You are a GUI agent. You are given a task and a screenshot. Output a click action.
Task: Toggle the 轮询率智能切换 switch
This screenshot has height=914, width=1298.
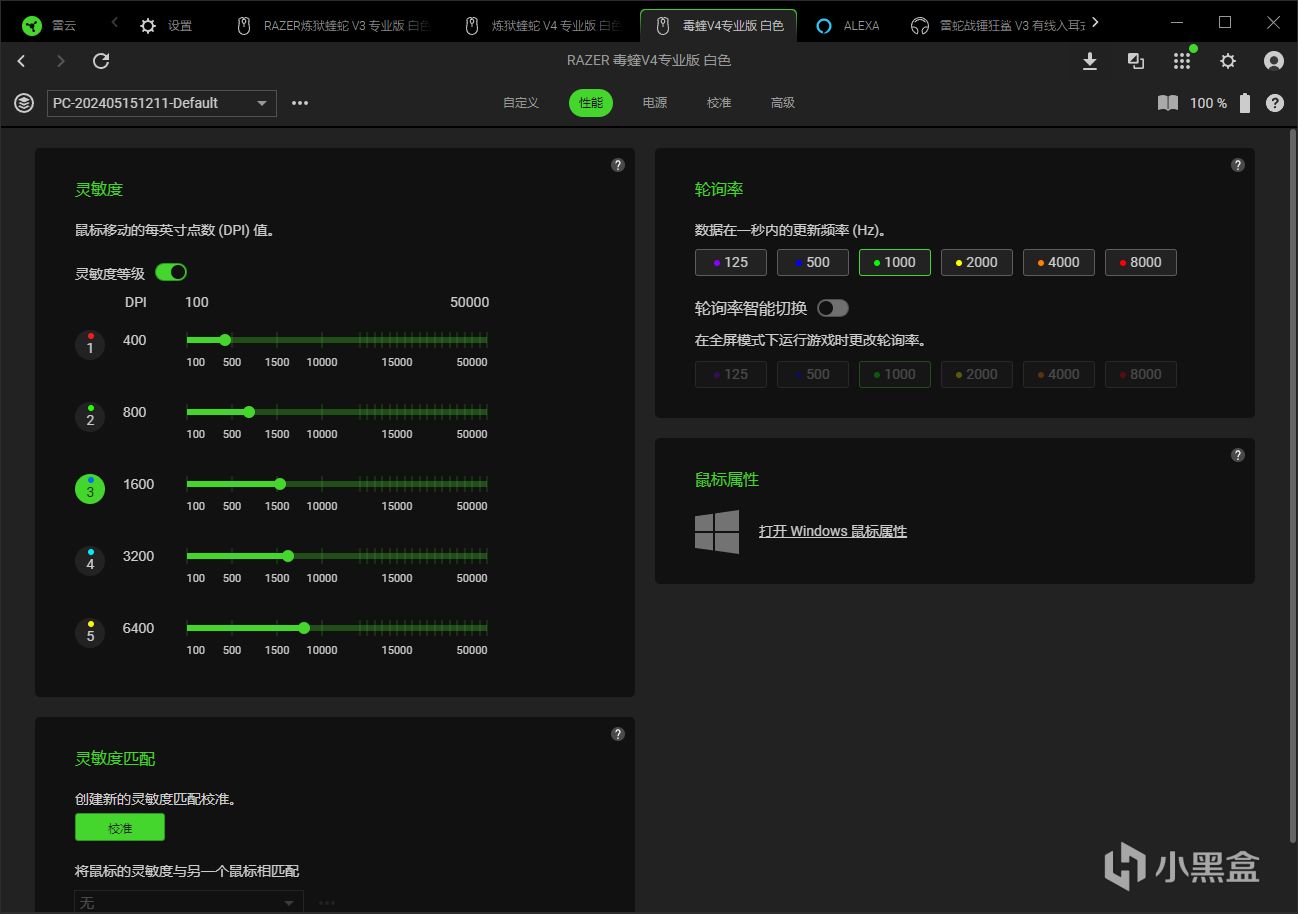pyautogui.click(x=833, y=308)
